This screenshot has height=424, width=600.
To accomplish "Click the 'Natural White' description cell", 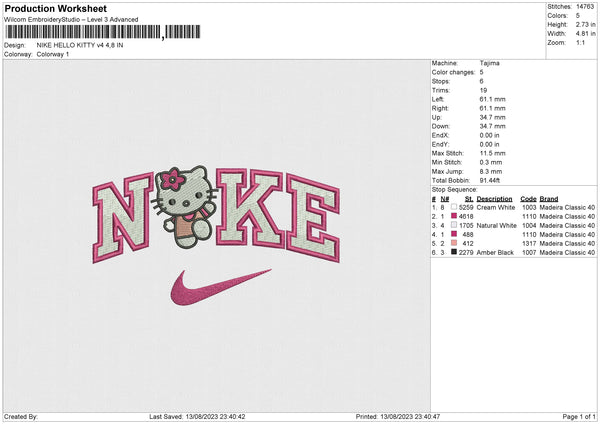I will click(497, 225).
